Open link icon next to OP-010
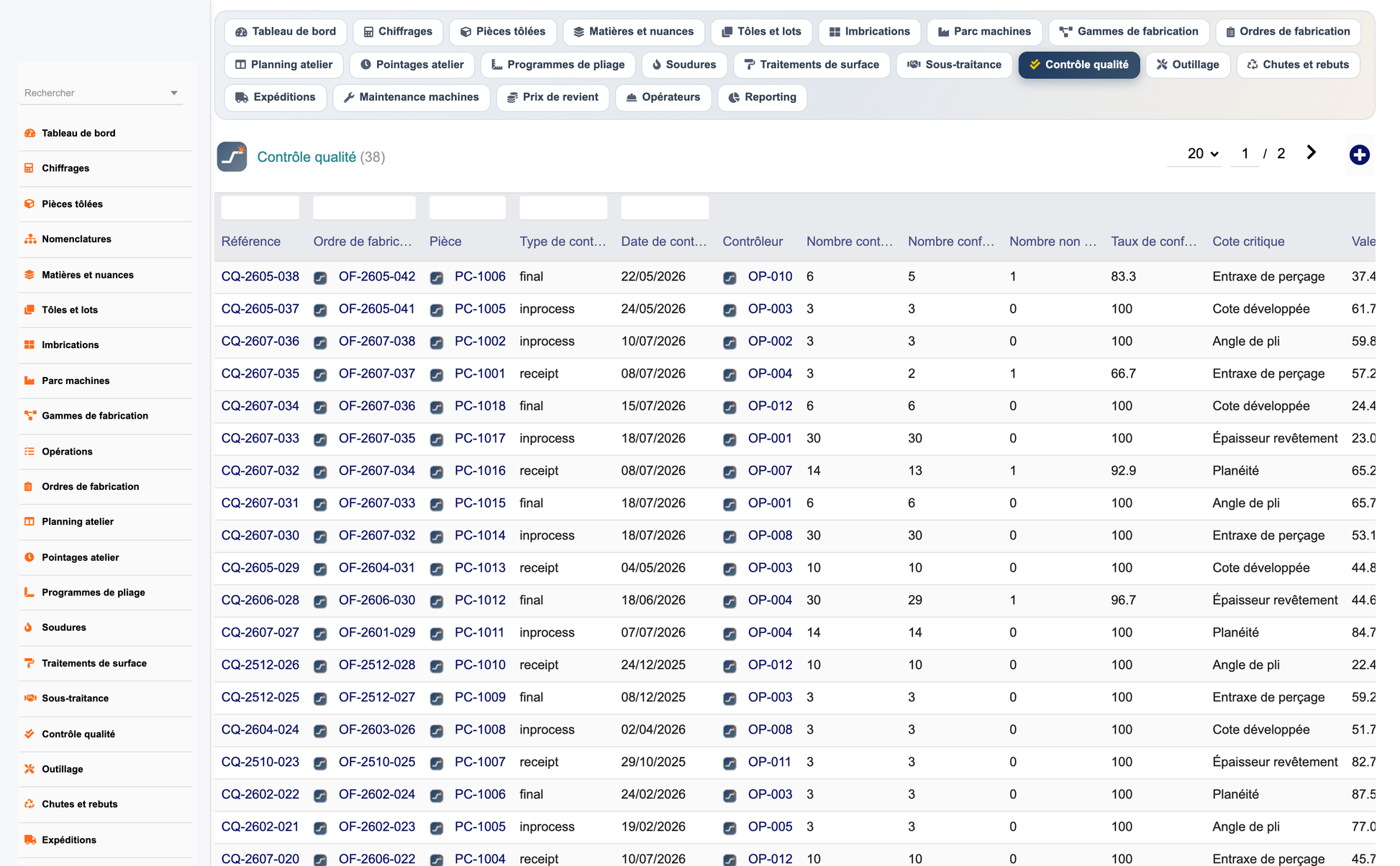 729,278
